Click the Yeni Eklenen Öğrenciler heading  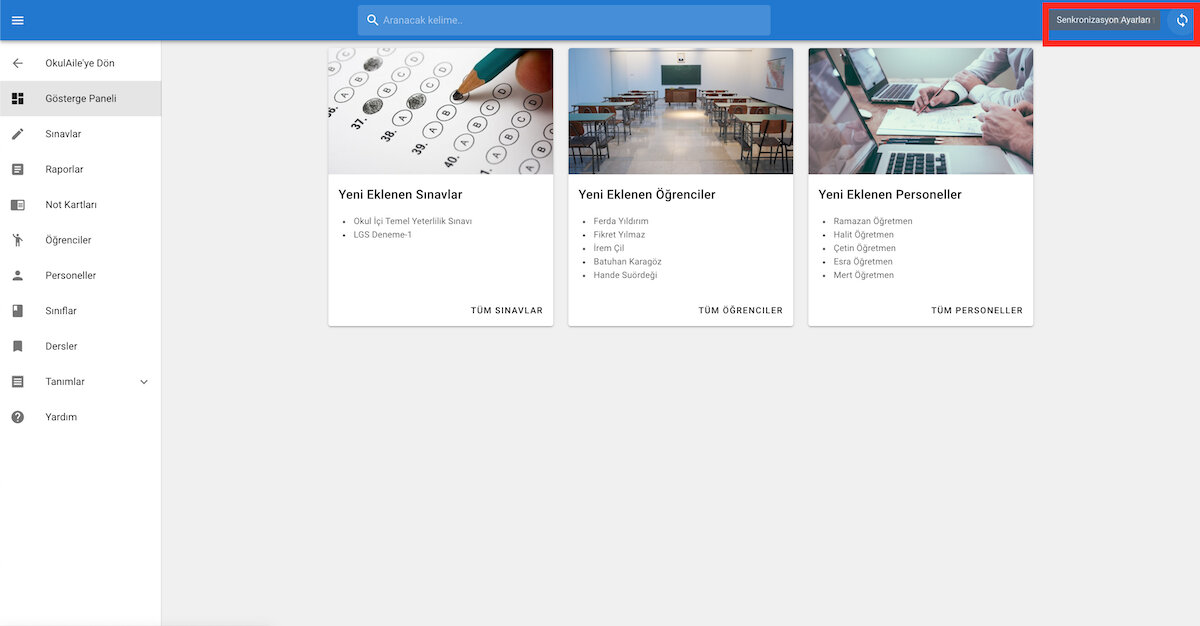[647, 195]
